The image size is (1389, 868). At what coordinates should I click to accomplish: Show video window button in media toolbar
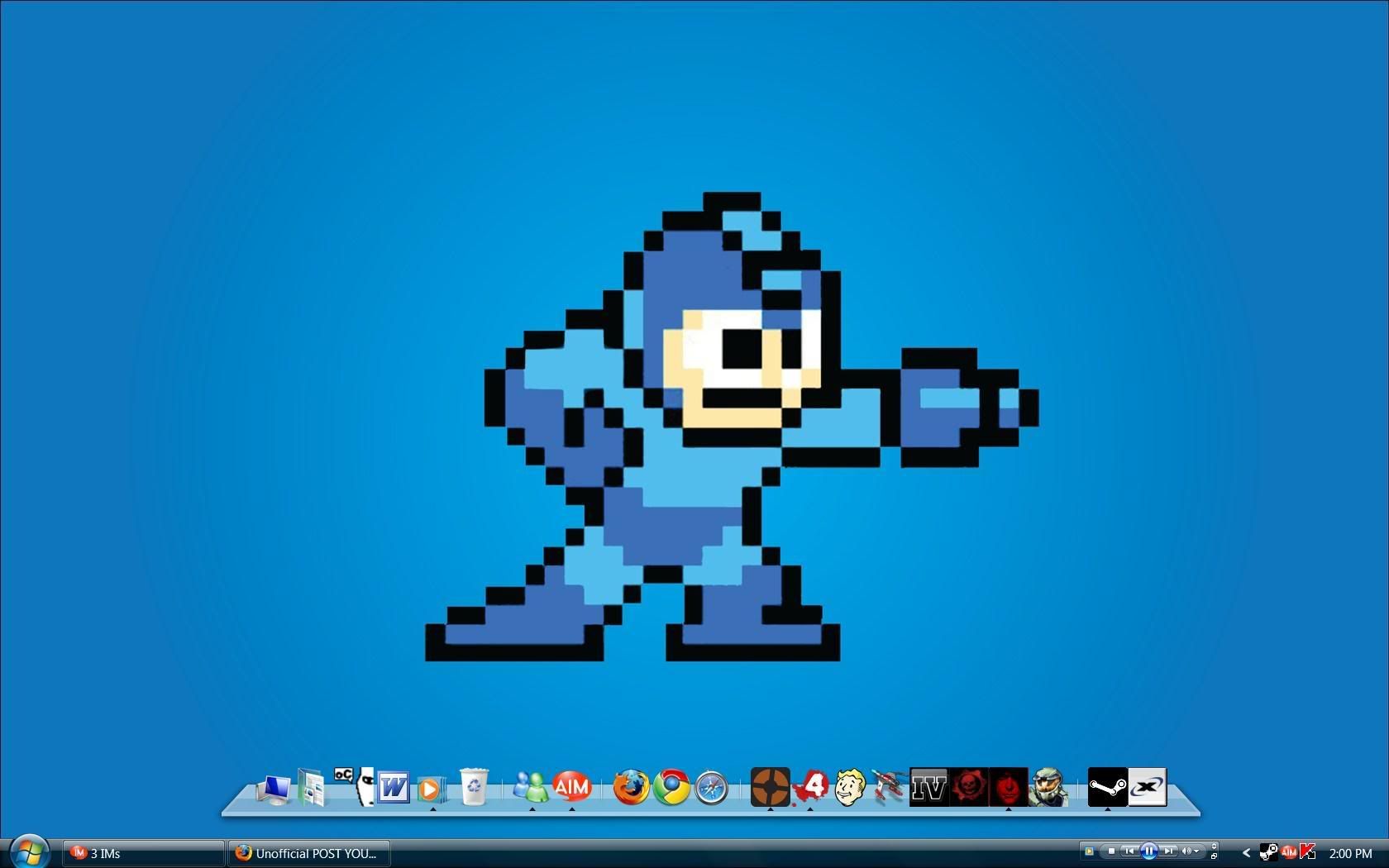click(x=1089, y=851)
